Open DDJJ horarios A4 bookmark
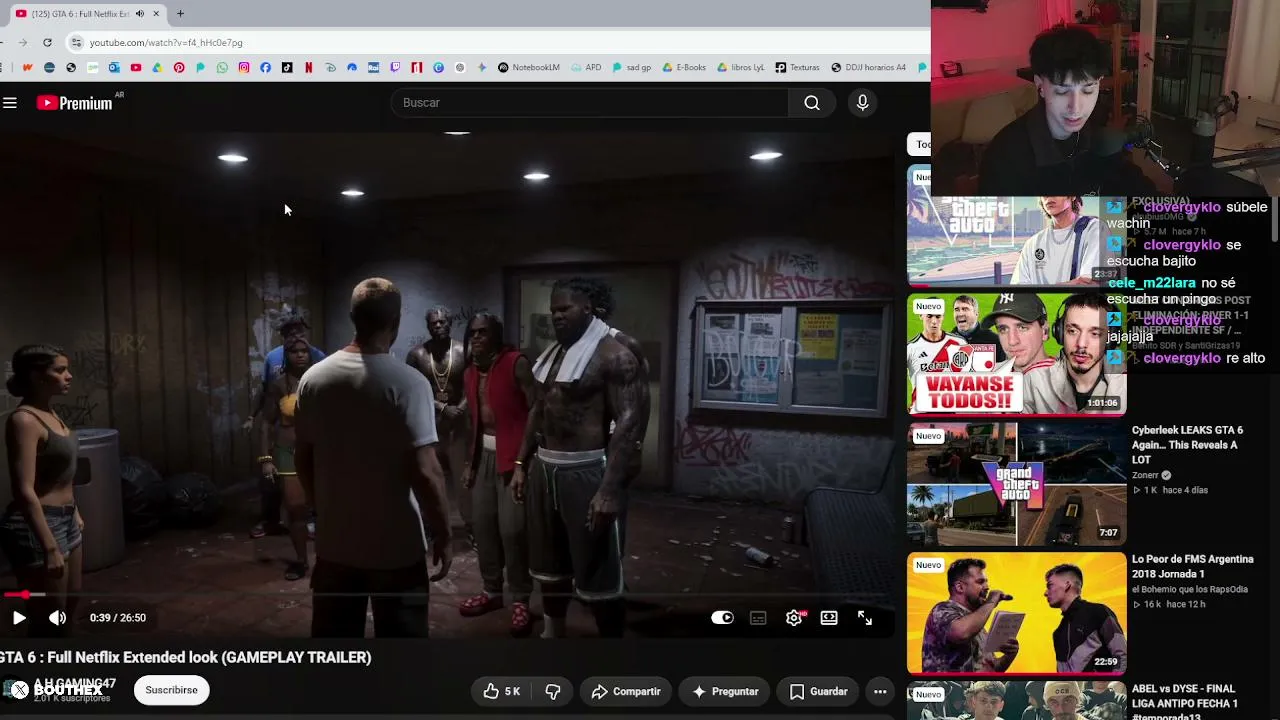The image size is (1280, 720). (868, 68)
